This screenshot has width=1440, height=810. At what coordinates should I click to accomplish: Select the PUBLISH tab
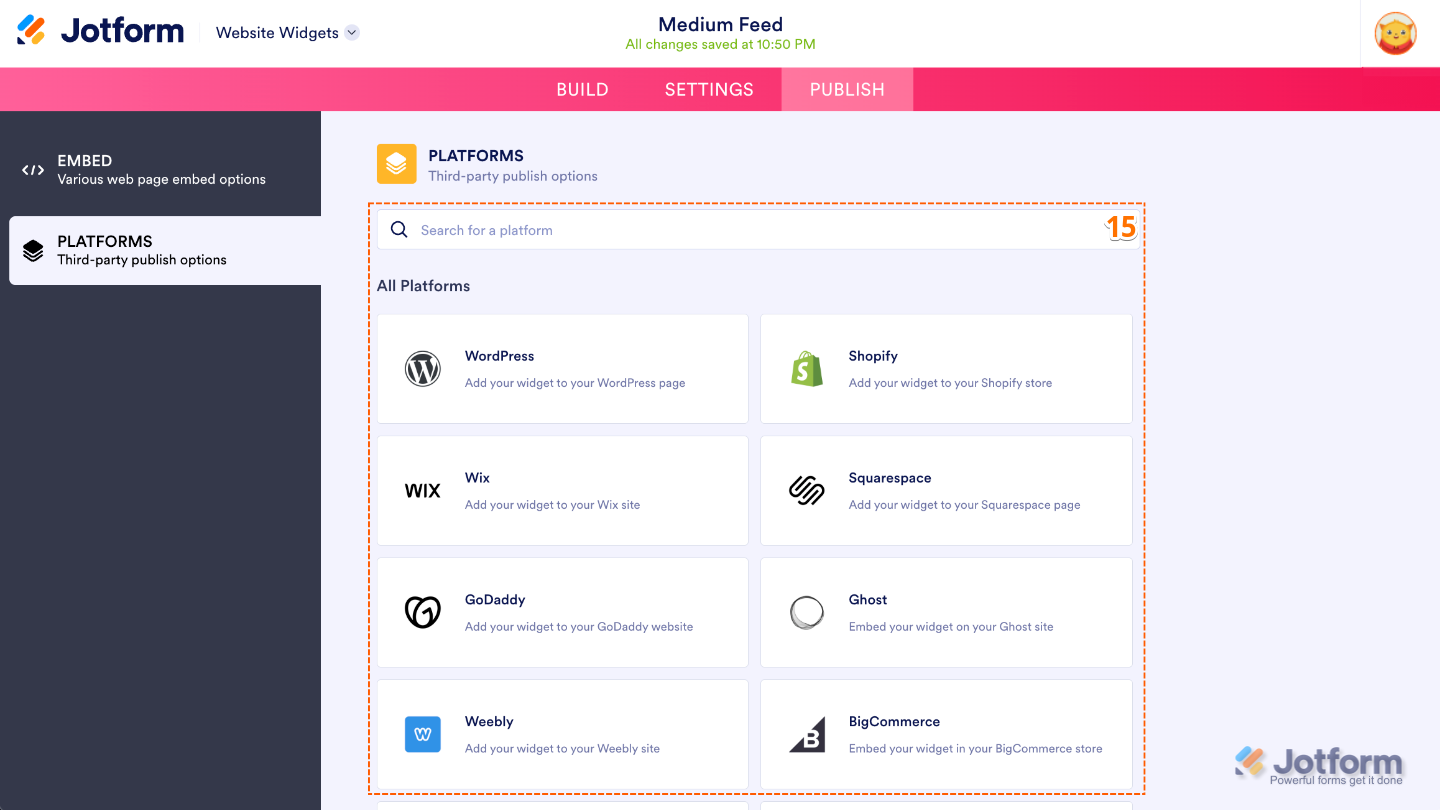[x=847, y=89]
